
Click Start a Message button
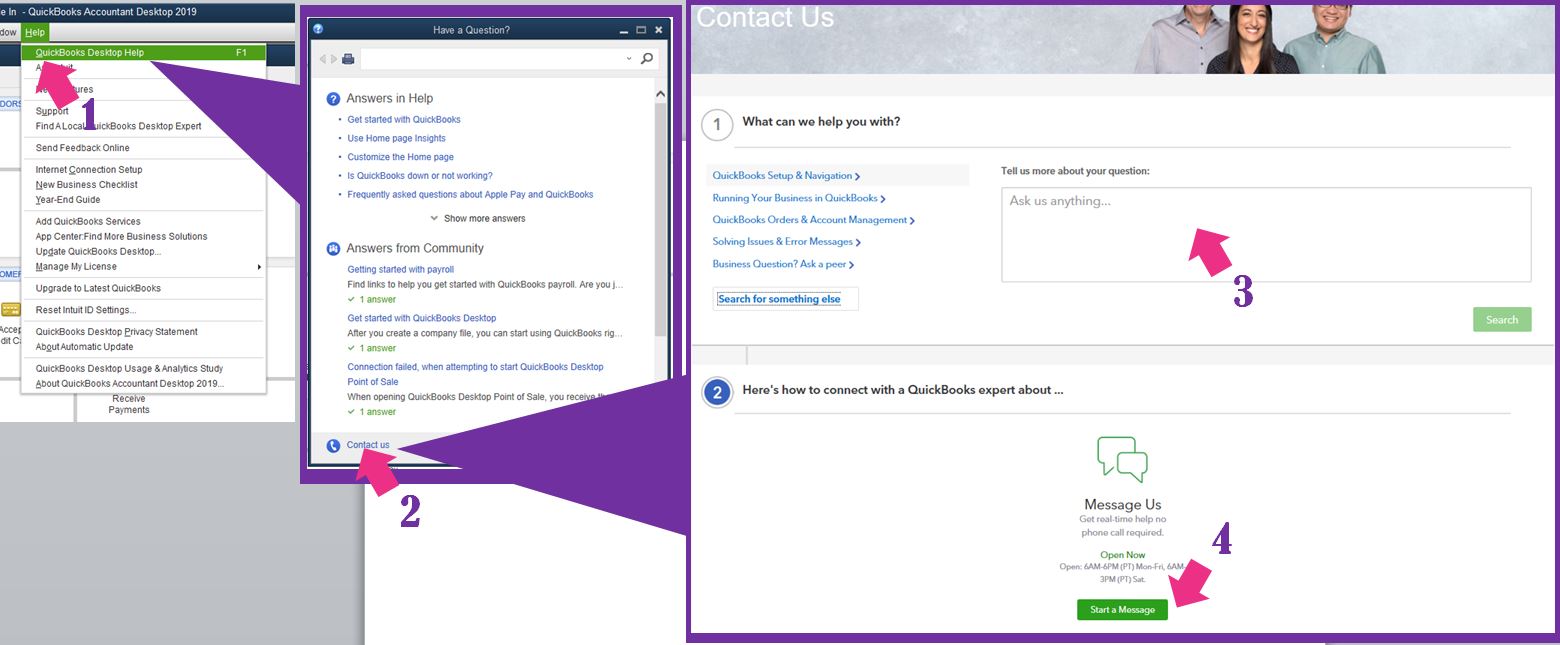[x=1122, y=610]
